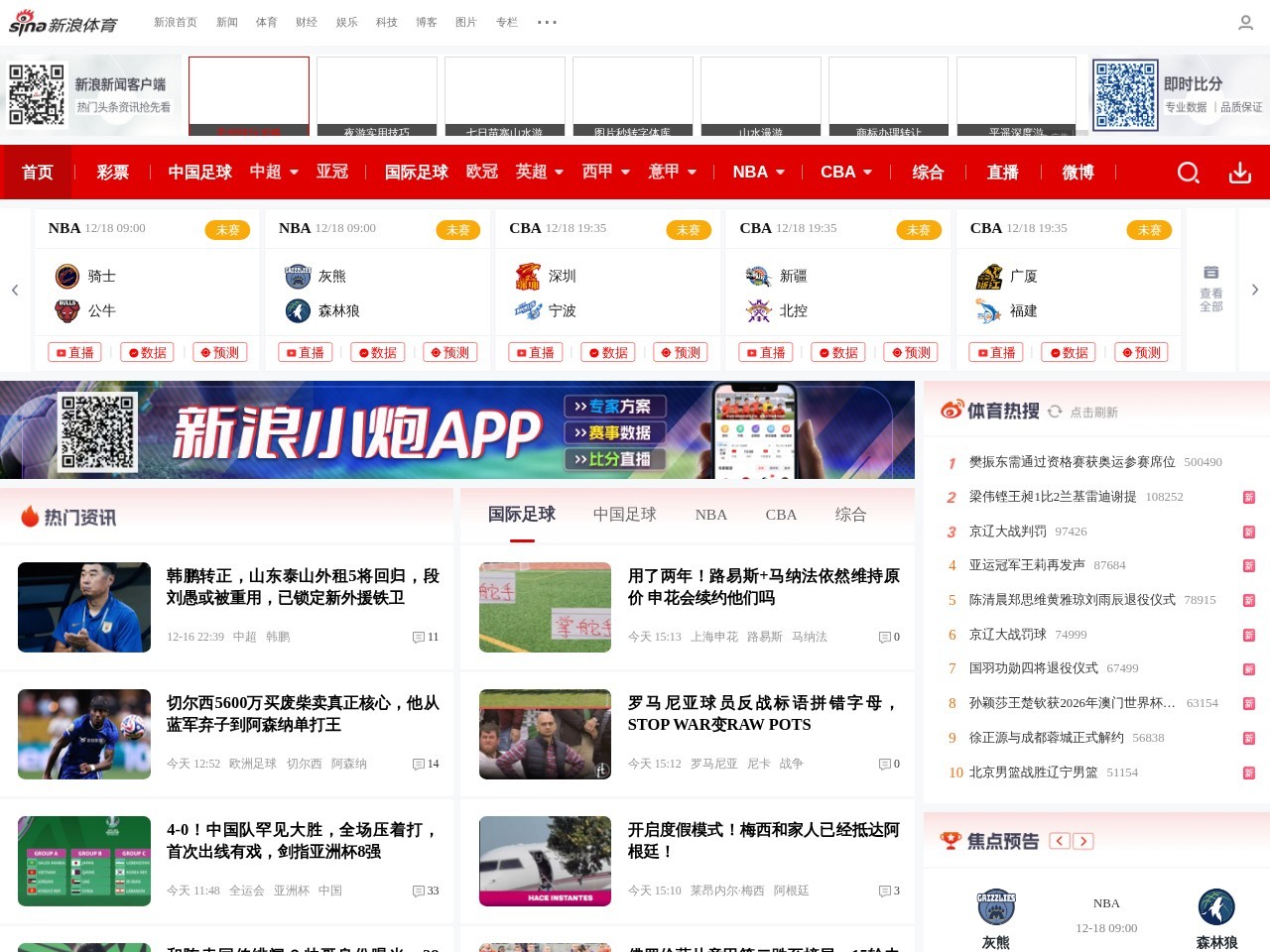View 数据 for the 深圳 vs 宁波 match
Viewport: 1270px width, 952px height.
(x=607, y=352)
